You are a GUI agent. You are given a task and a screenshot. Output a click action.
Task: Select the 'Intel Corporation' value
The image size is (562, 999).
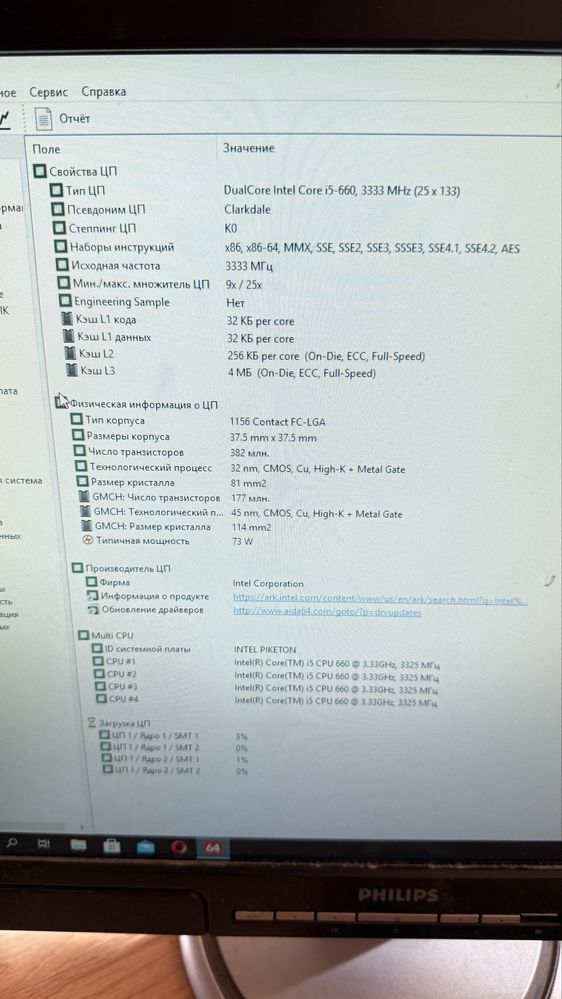pos(268,584)
